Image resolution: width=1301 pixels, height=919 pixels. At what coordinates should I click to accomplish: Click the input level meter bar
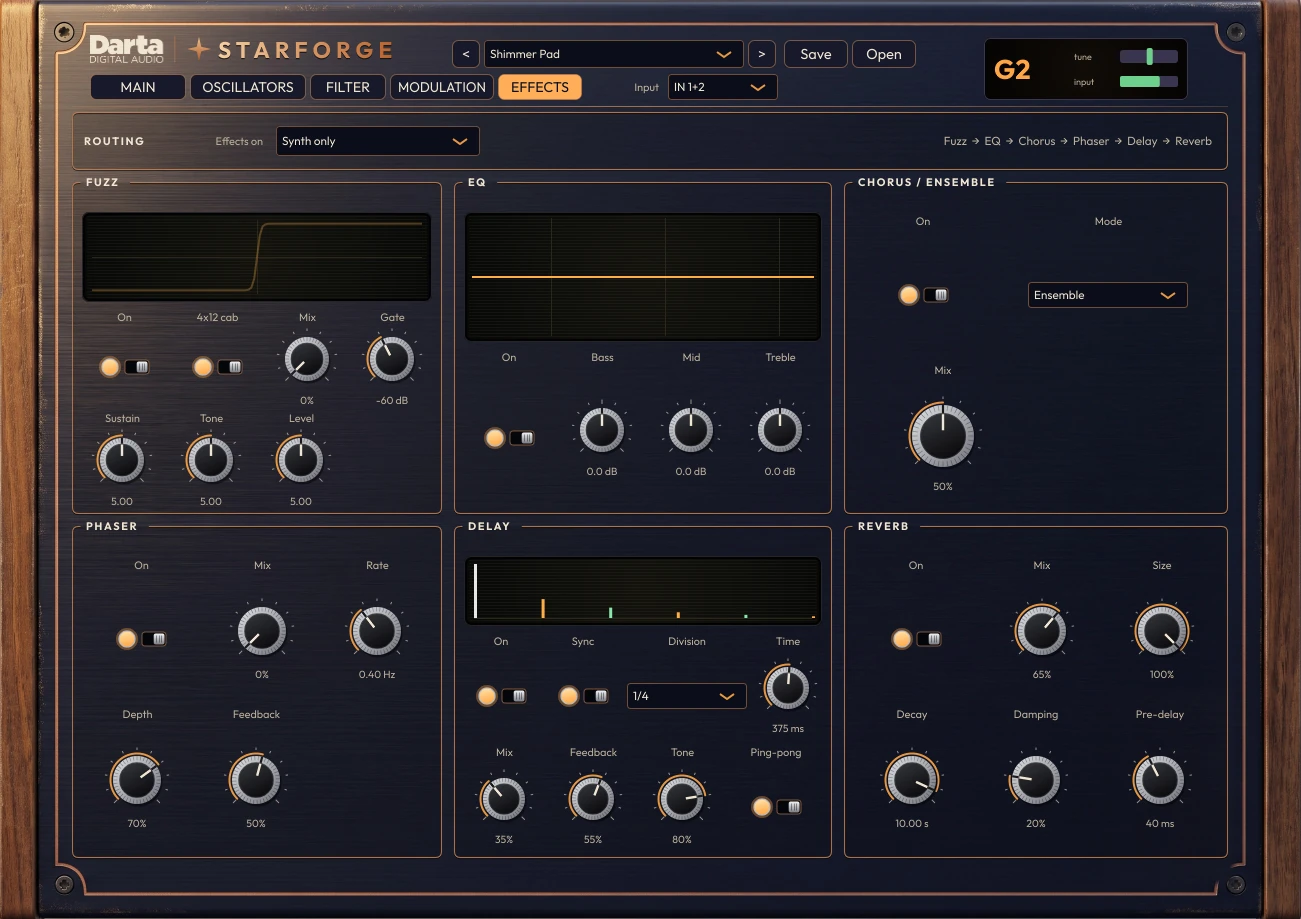[x=1149, y=82]
